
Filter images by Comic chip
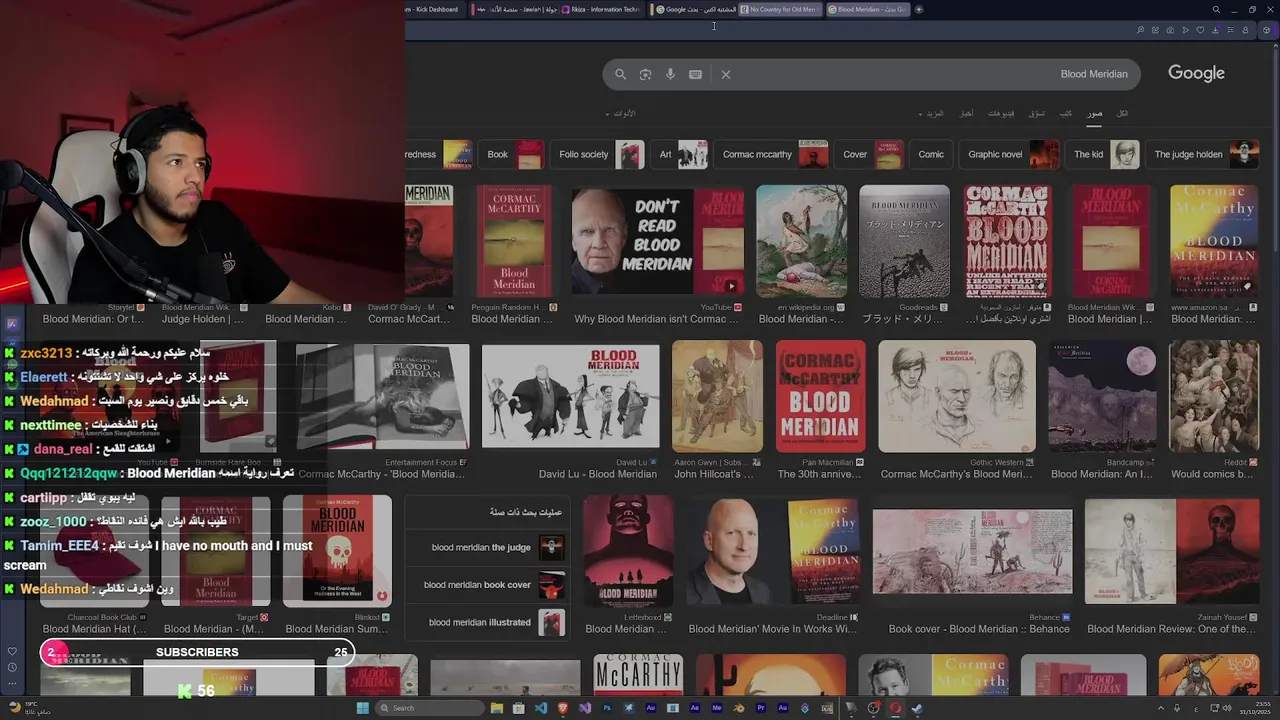931,155
